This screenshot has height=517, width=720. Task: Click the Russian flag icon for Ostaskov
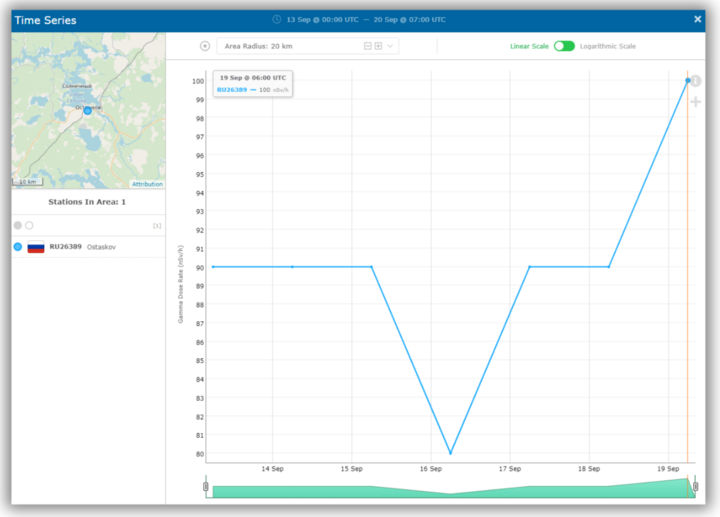pyautogui.click(x=36, y=246)
